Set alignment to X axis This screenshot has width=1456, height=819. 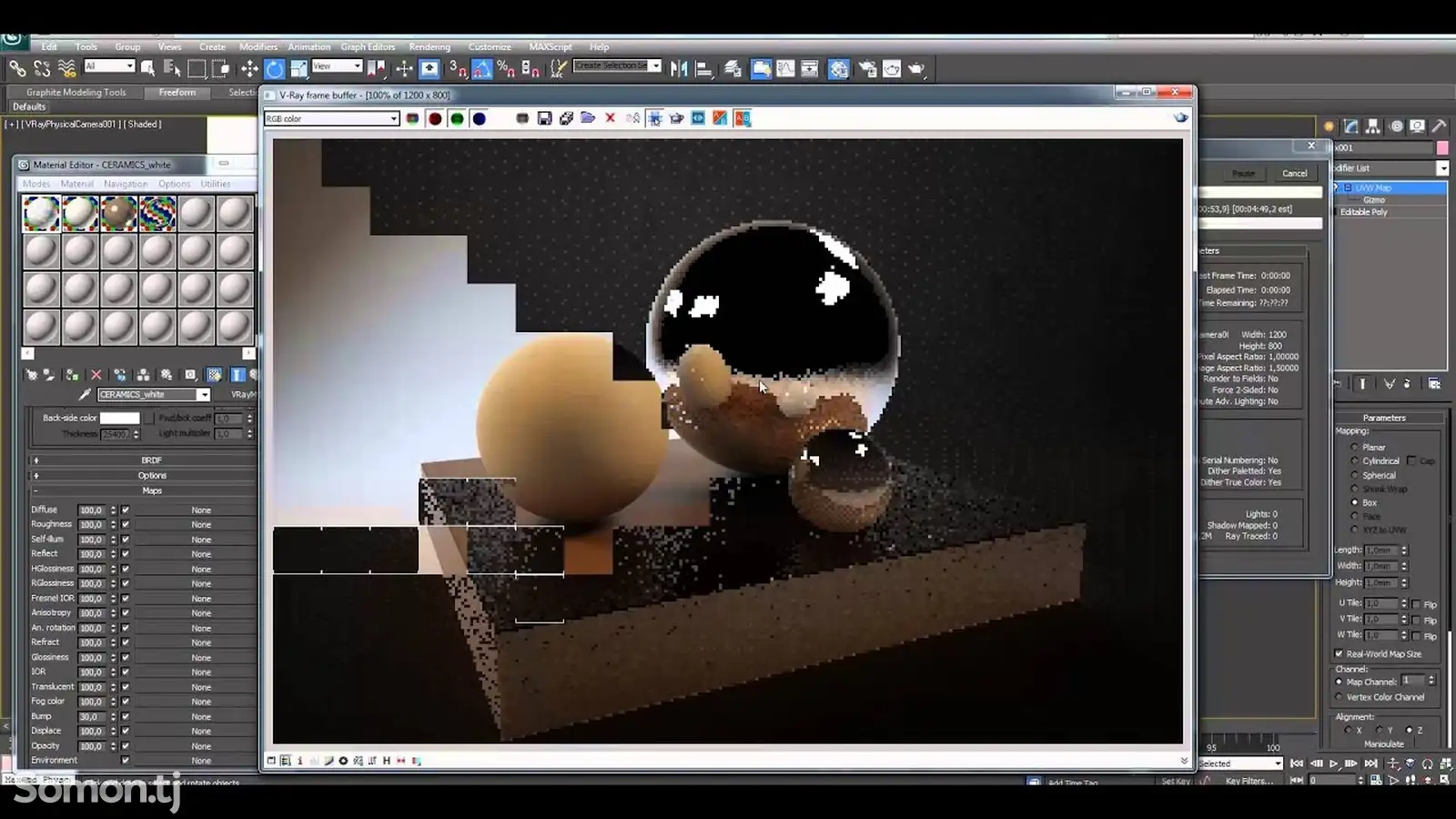[1348, 731]
